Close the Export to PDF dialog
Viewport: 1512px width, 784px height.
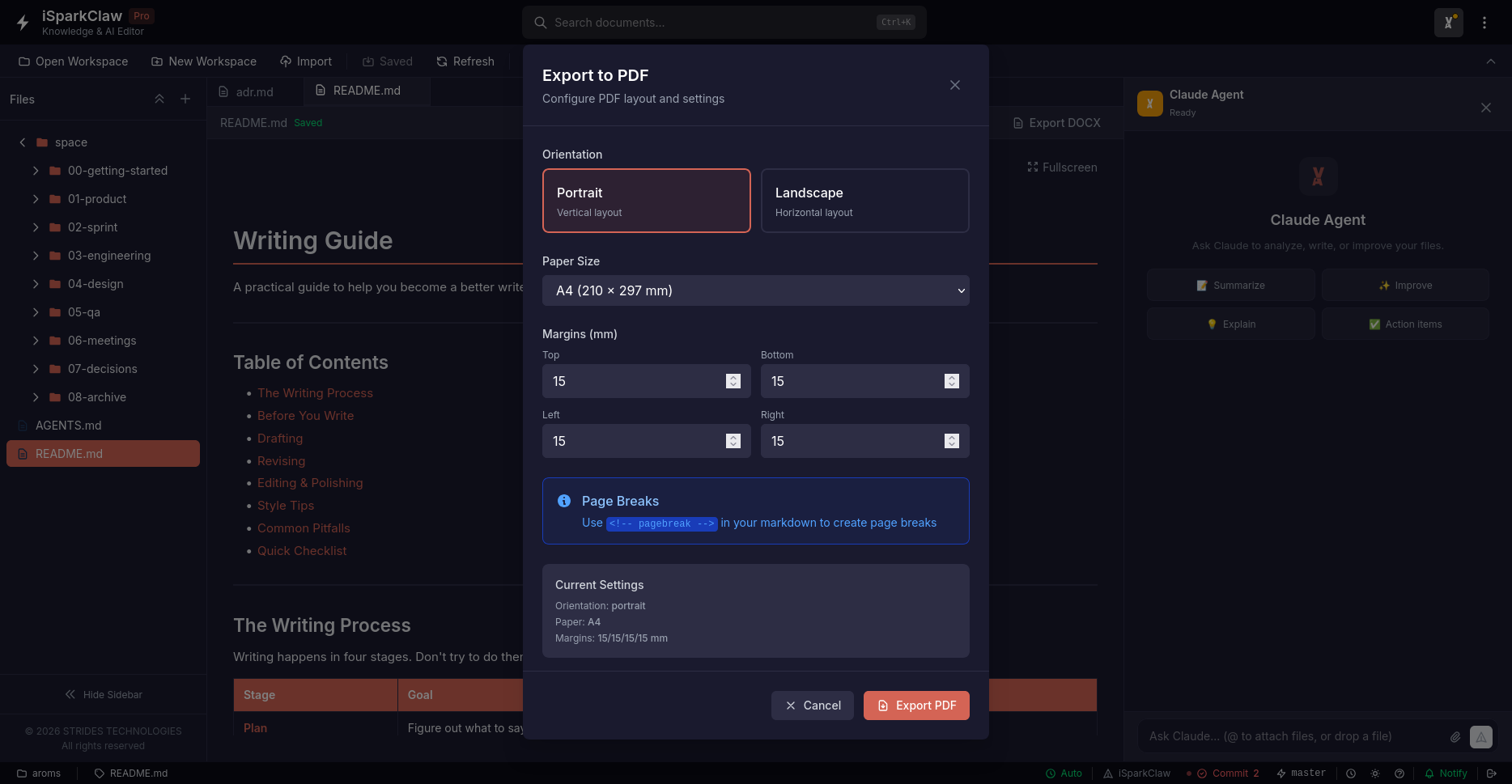pos(955,85)
